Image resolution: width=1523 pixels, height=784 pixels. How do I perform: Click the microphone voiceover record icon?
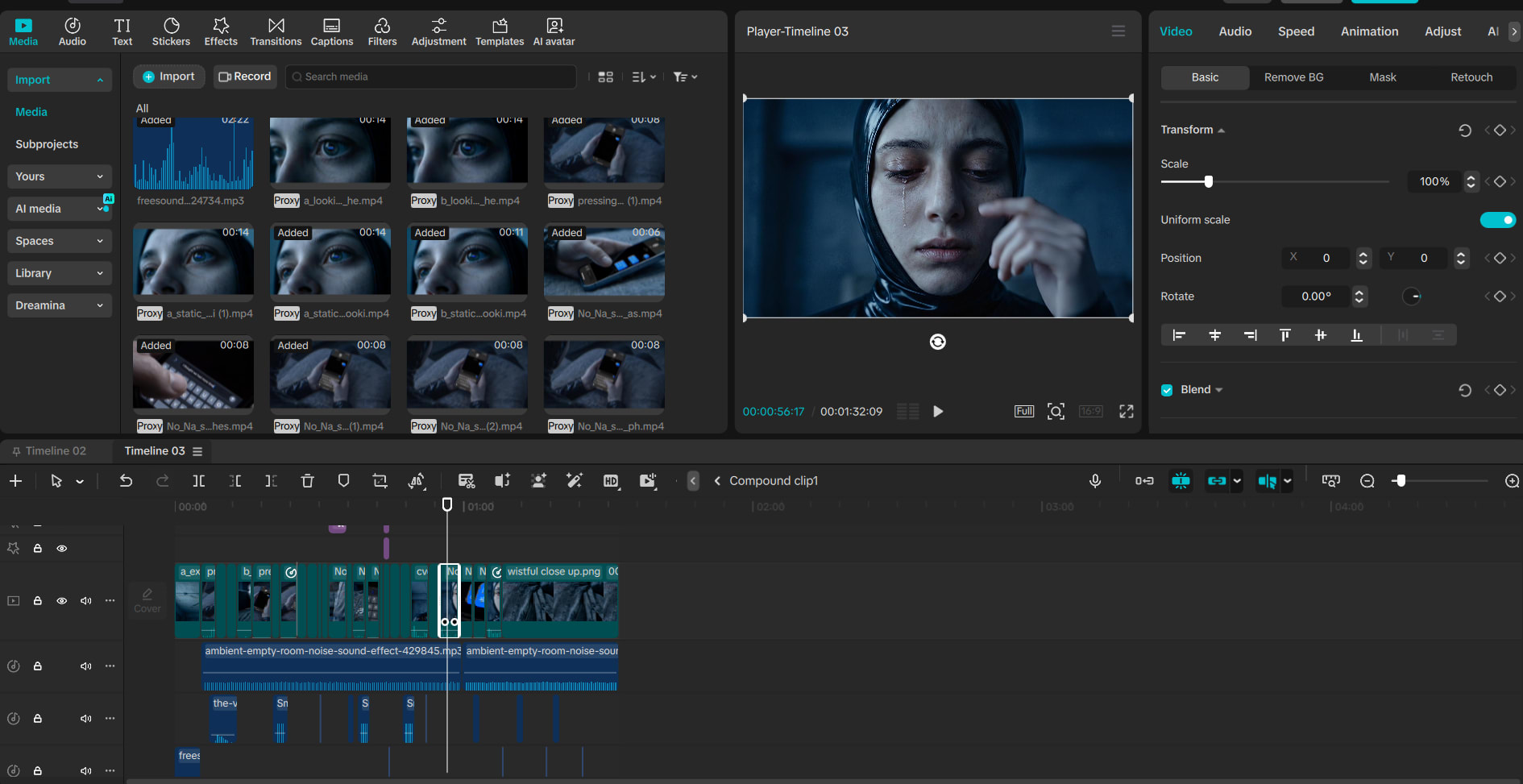[1095, 481]
